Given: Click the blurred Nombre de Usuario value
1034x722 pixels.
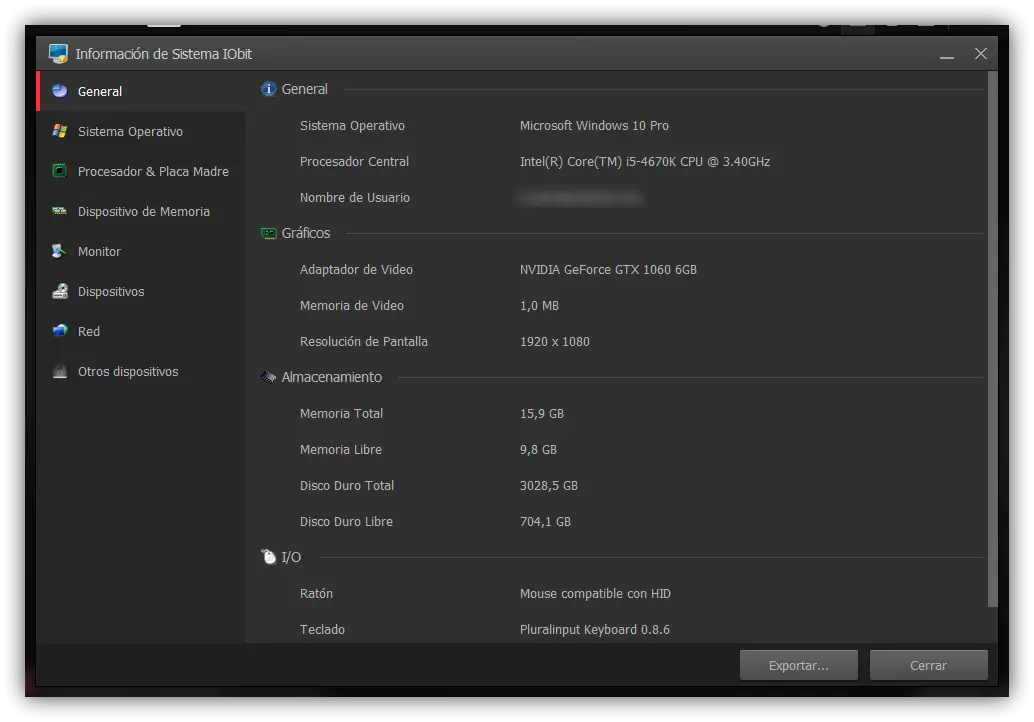Looking at the screenshot, I should click(x=581, y=197).
